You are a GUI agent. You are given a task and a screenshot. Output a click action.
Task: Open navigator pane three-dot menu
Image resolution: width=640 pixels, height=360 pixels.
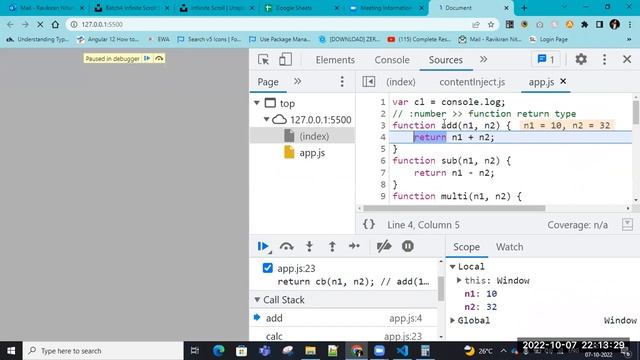[x=342, y=82]
